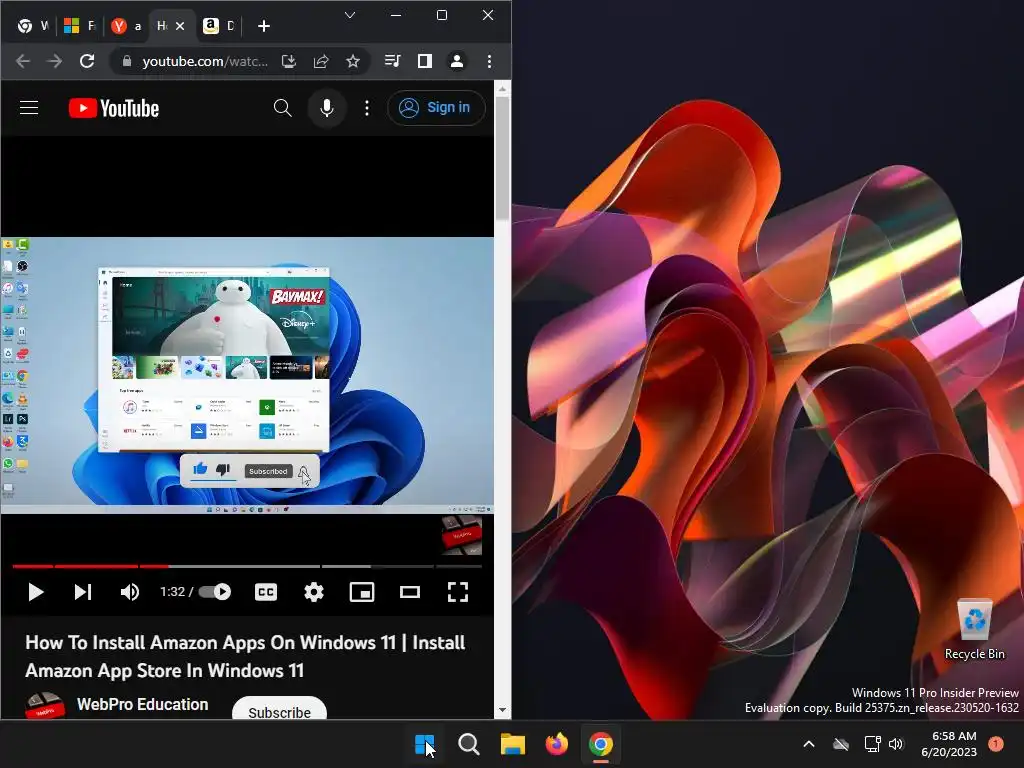Image resolution: width=1024 pixels, height=768 pixels.
Task: Open notification badge in taskbar
Action: pos(996,744)
